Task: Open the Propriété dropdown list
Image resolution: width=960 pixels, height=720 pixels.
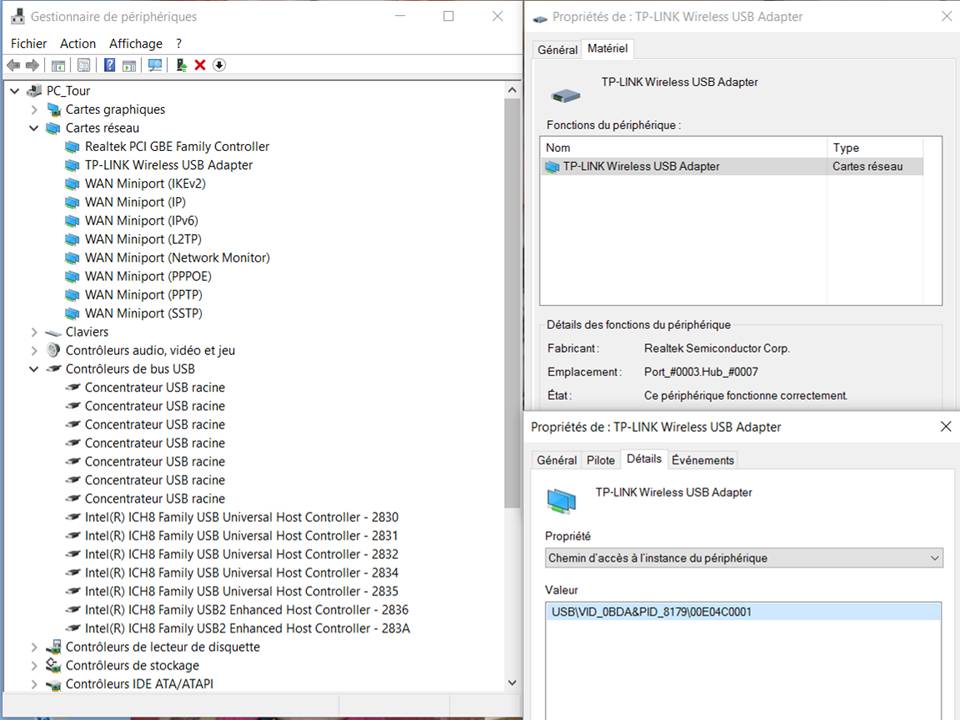Action: pos(743,558)
